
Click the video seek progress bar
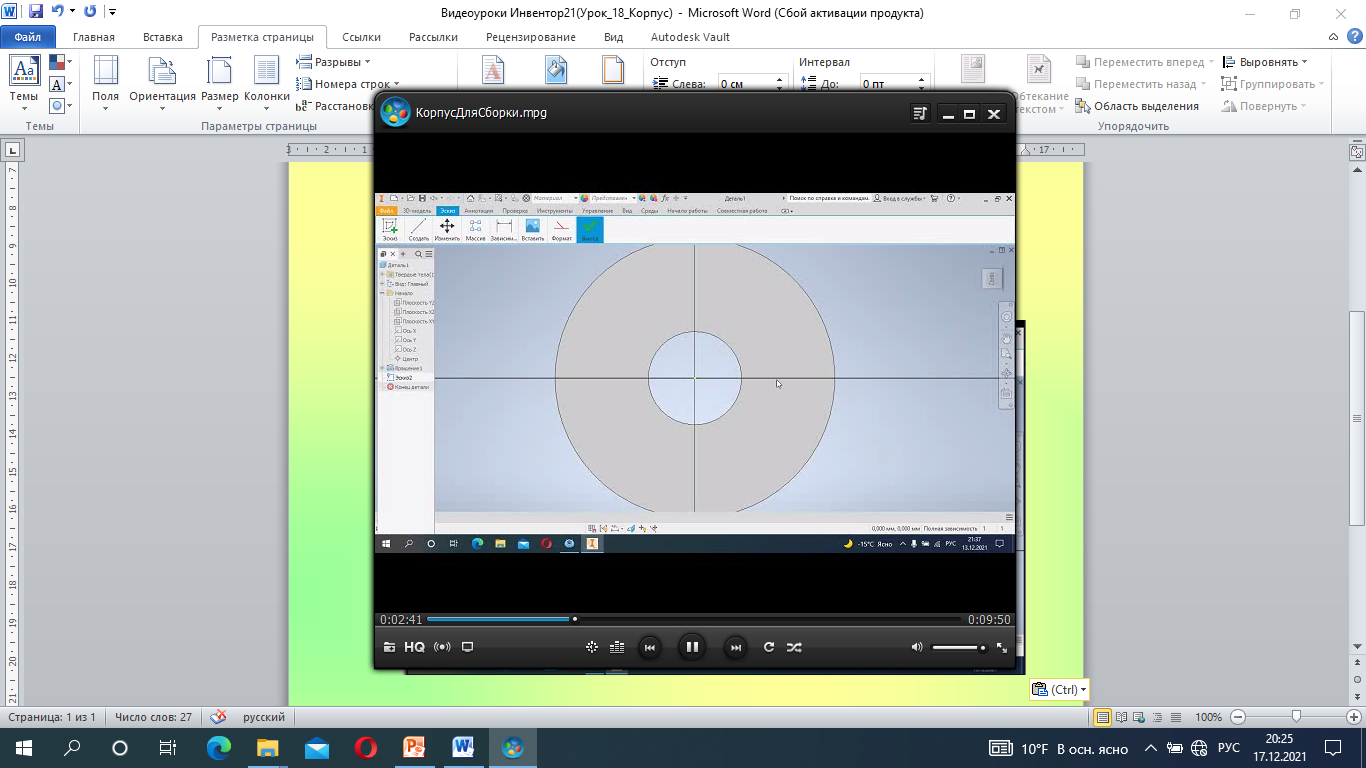[x=694, y=619]
